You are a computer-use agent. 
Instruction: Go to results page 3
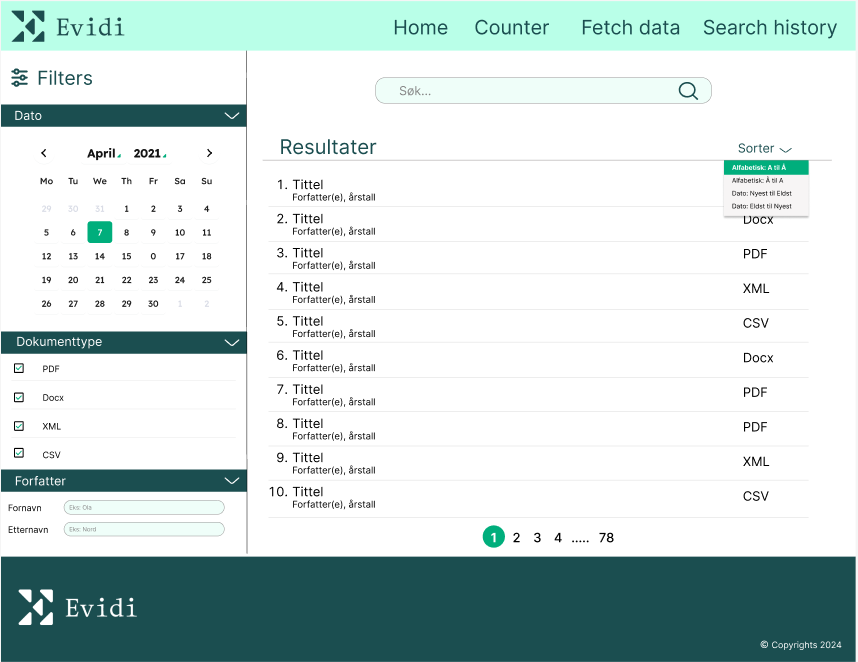coord(537,538)
